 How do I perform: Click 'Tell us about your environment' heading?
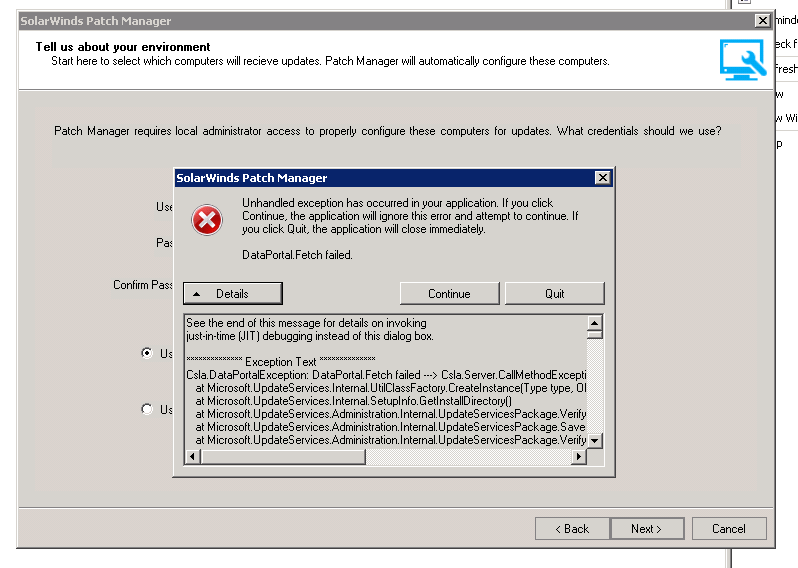123,47
